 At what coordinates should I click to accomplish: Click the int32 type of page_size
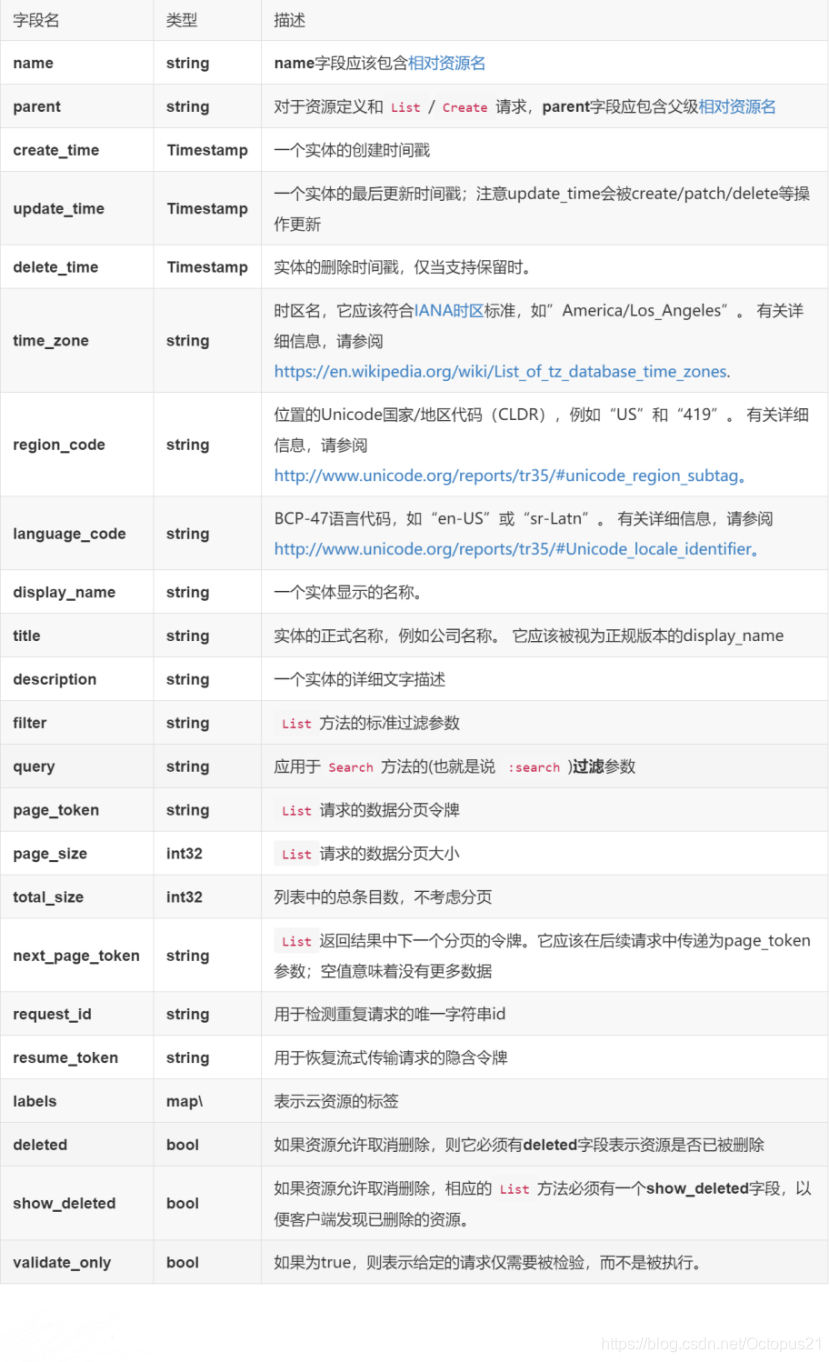184,854
